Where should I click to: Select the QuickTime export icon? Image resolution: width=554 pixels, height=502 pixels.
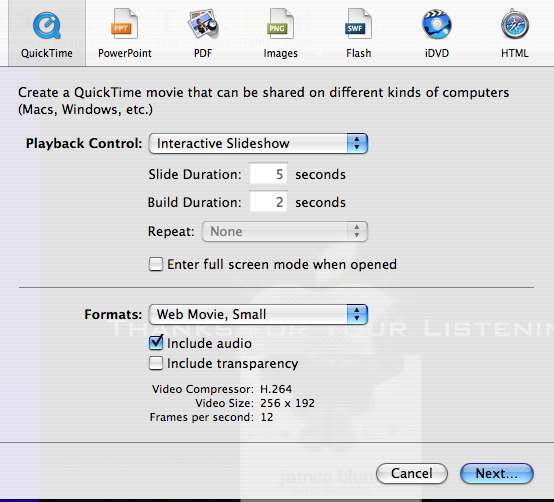[x=47, y=25]
